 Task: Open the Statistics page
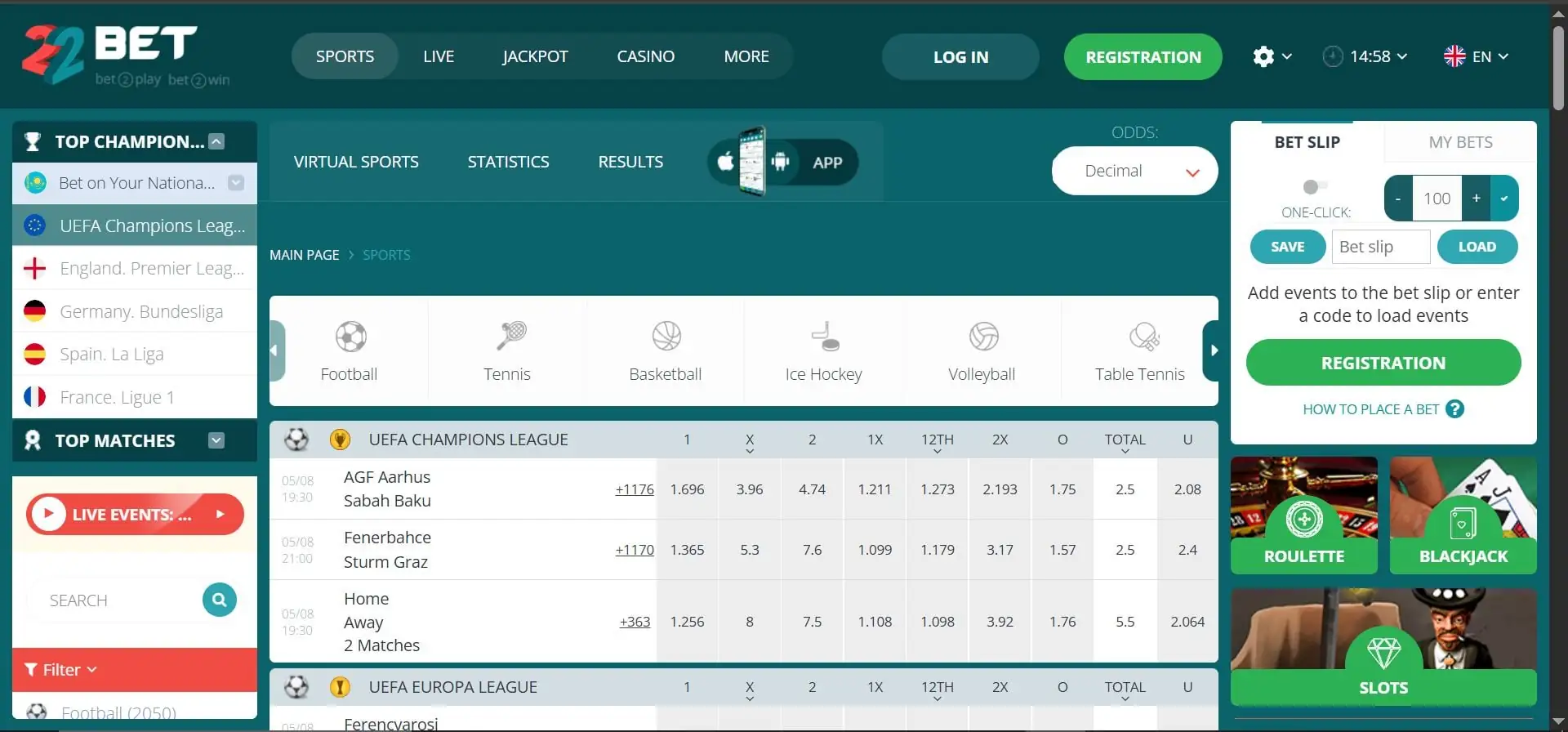point(508,162)
